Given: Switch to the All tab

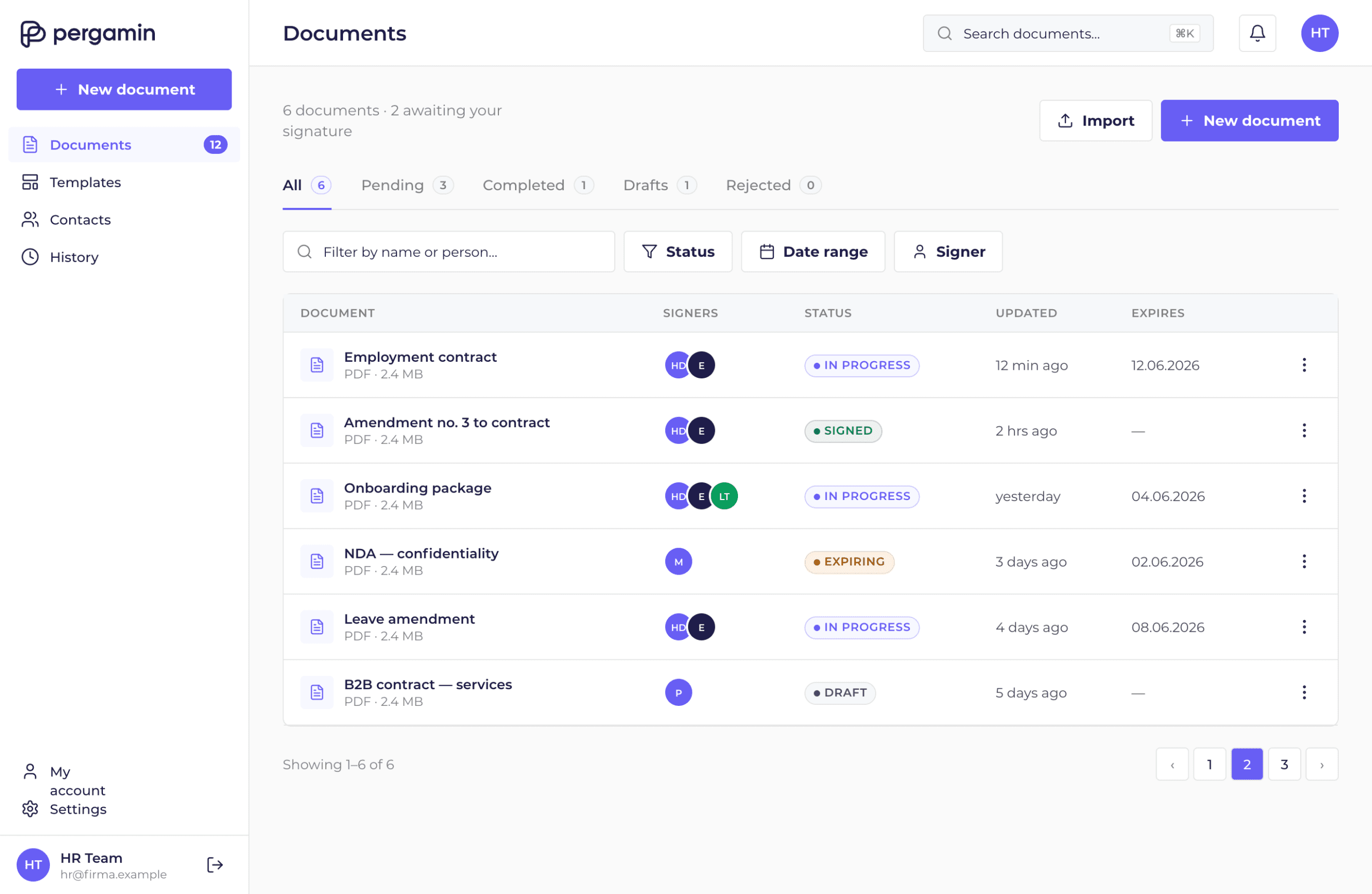Looking at the screenshot, I should (x=307, y=185).
